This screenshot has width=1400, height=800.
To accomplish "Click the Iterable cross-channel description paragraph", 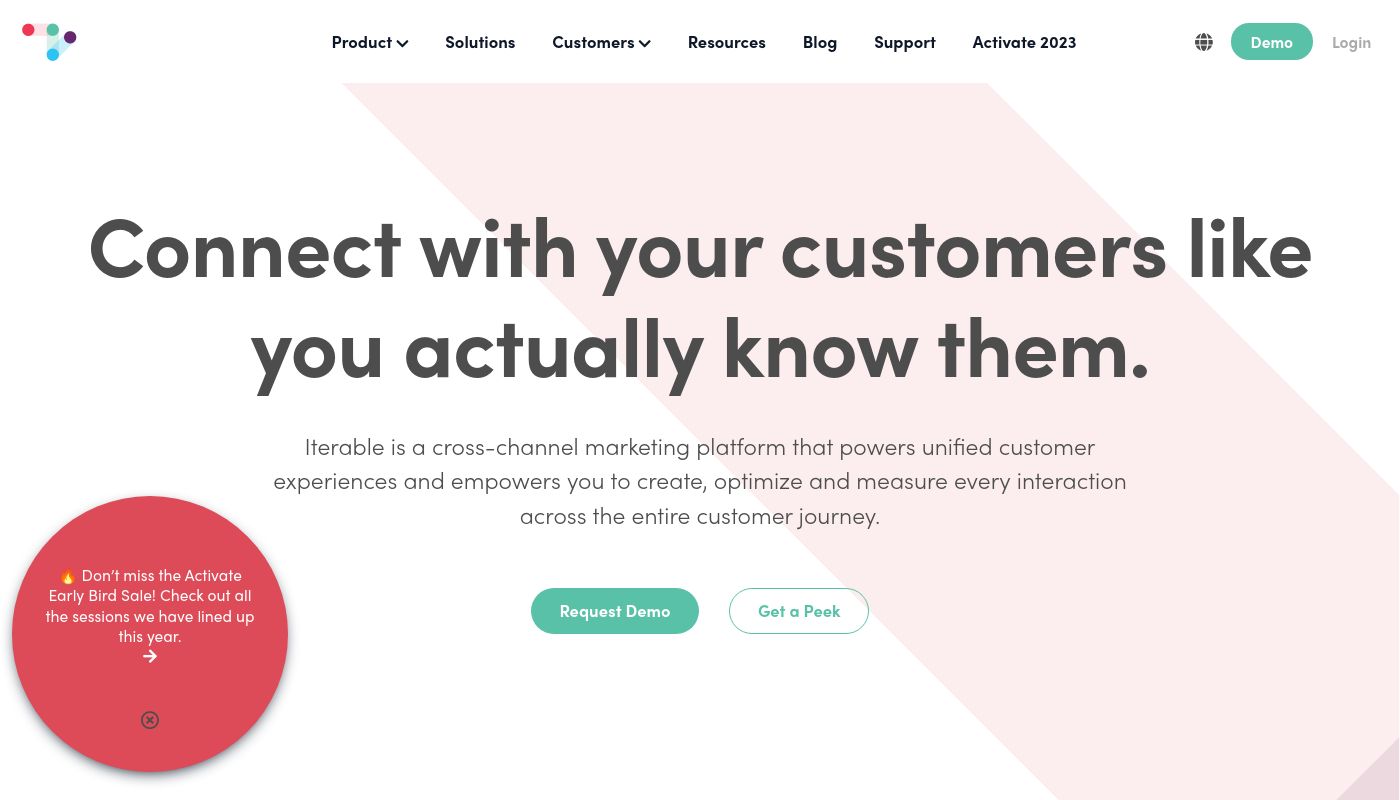I will click(700, 481).
